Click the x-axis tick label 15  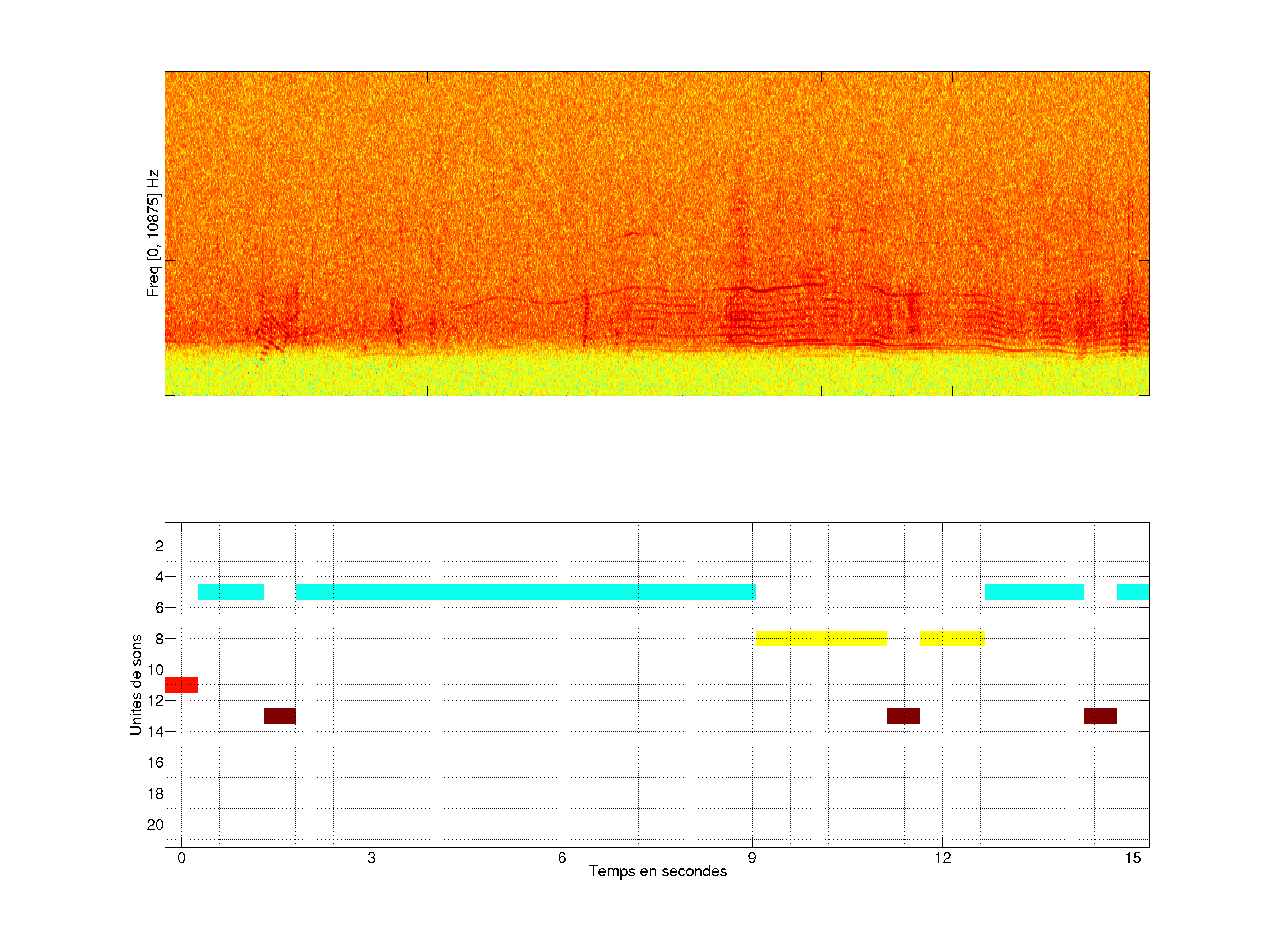[1132, 858]
